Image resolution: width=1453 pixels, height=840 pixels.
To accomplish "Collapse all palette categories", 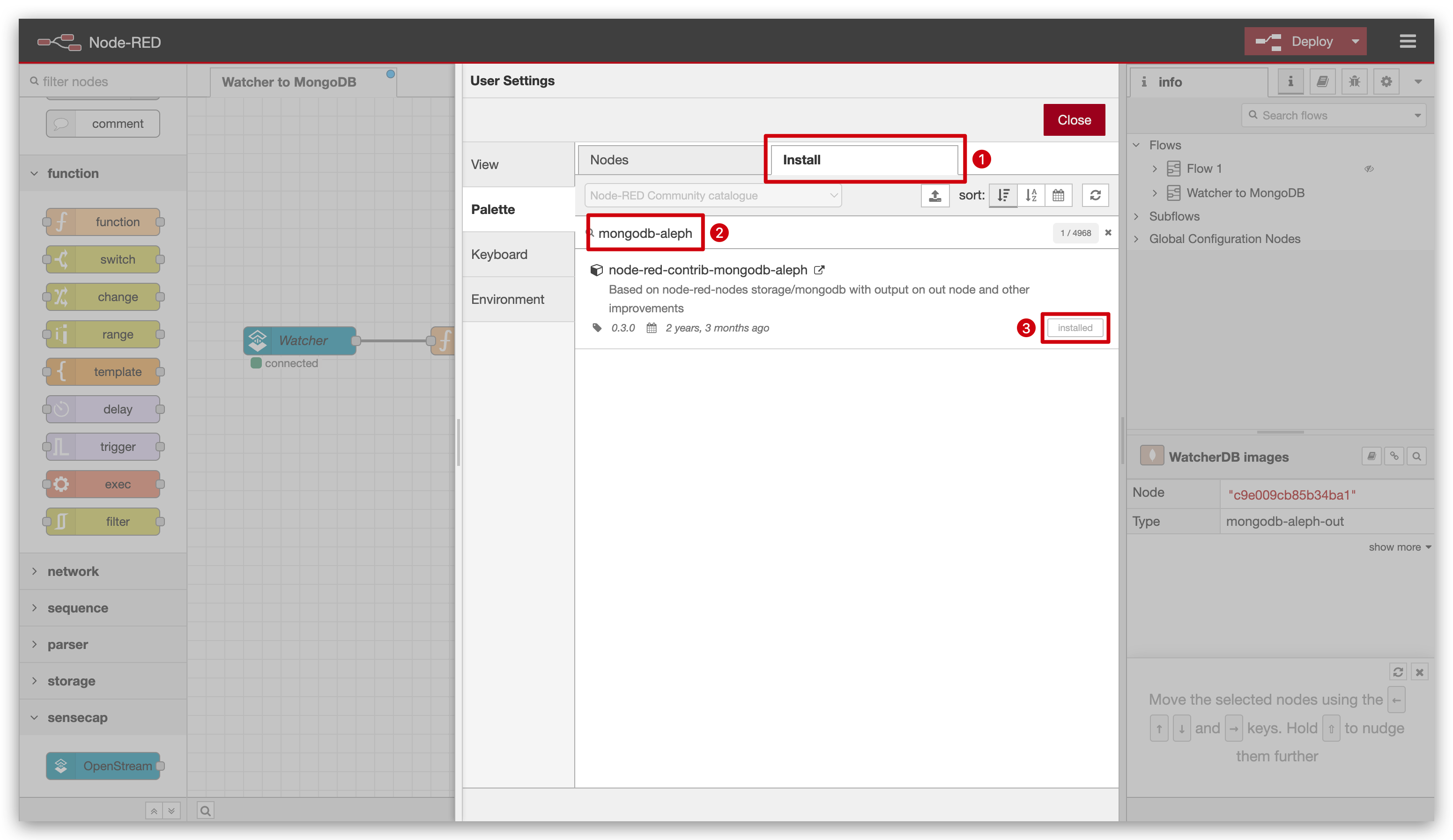I will tap(154, 811).
